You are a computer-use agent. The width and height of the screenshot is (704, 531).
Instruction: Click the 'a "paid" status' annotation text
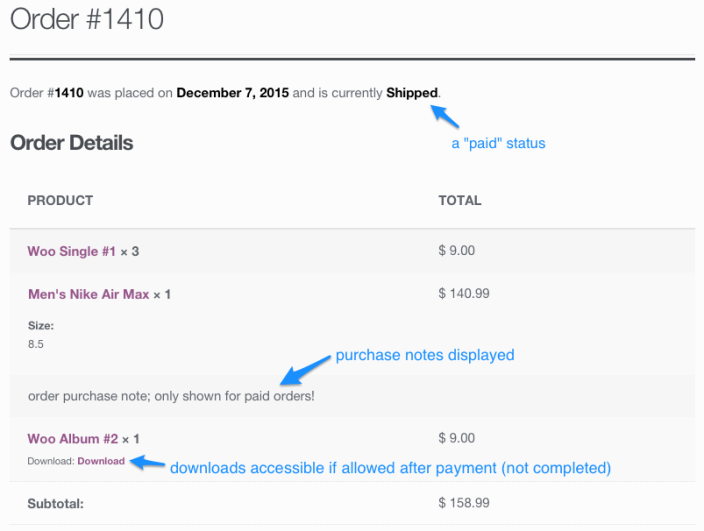pyautogui.click(x=498, y=144)
